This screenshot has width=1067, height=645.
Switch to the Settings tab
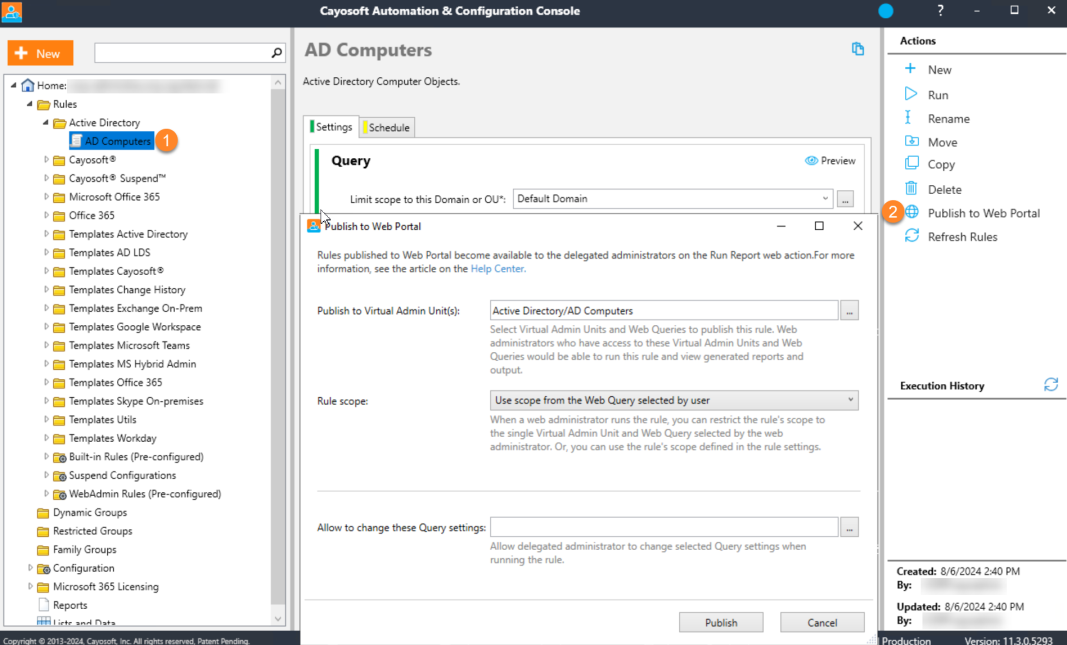pos(331,127)
